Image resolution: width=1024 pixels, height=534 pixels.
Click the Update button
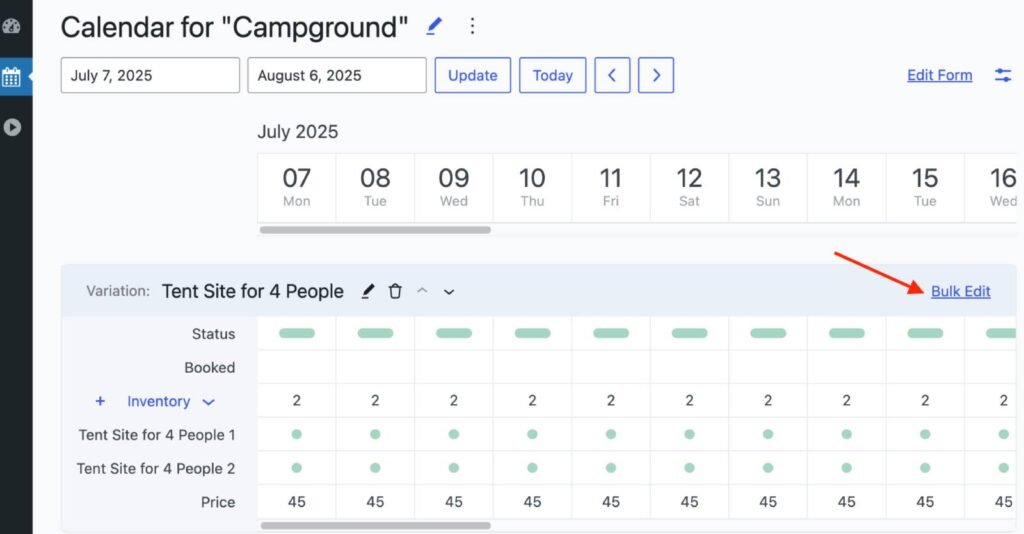coord(472,75)
